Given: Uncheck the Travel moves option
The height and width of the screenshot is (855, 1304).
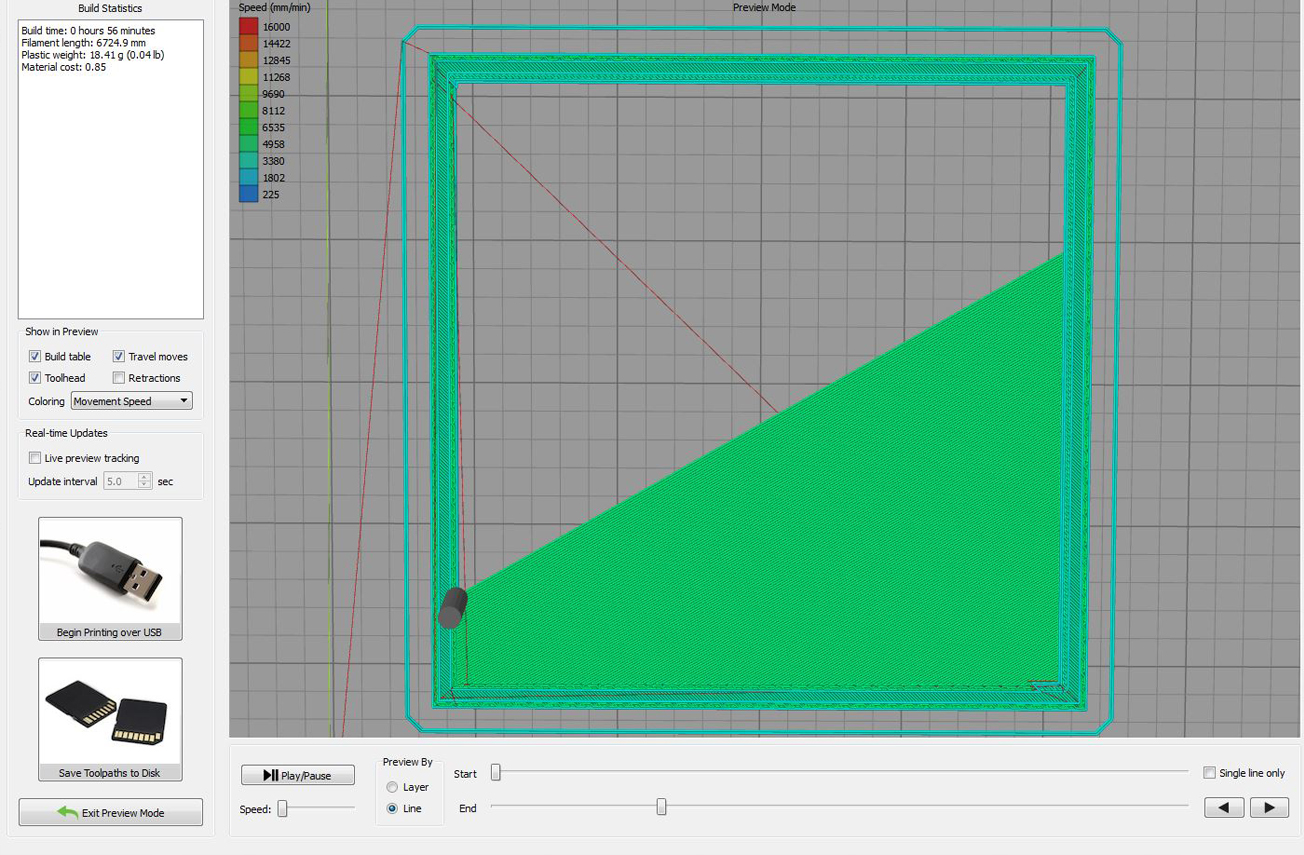Looking at the screenshot, I should [x=119, y=357].
